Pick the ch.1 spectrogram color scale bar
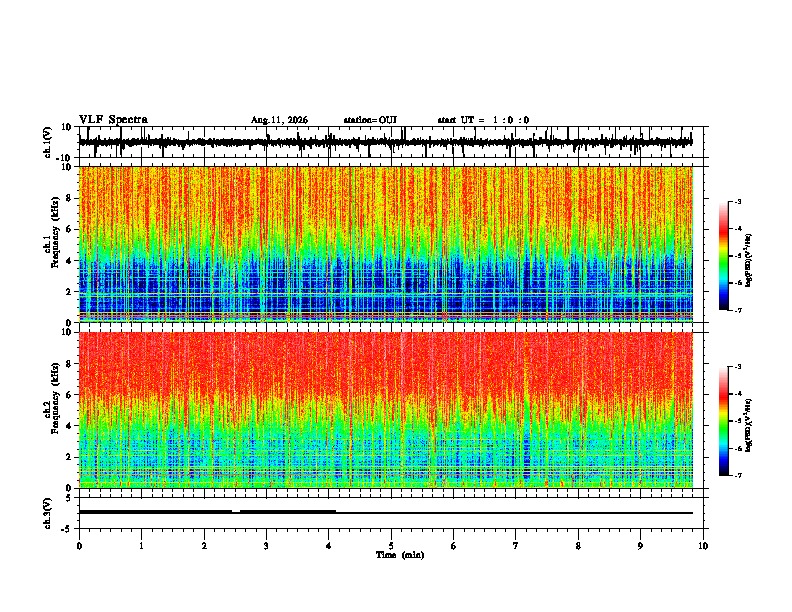 pos(724,256)
